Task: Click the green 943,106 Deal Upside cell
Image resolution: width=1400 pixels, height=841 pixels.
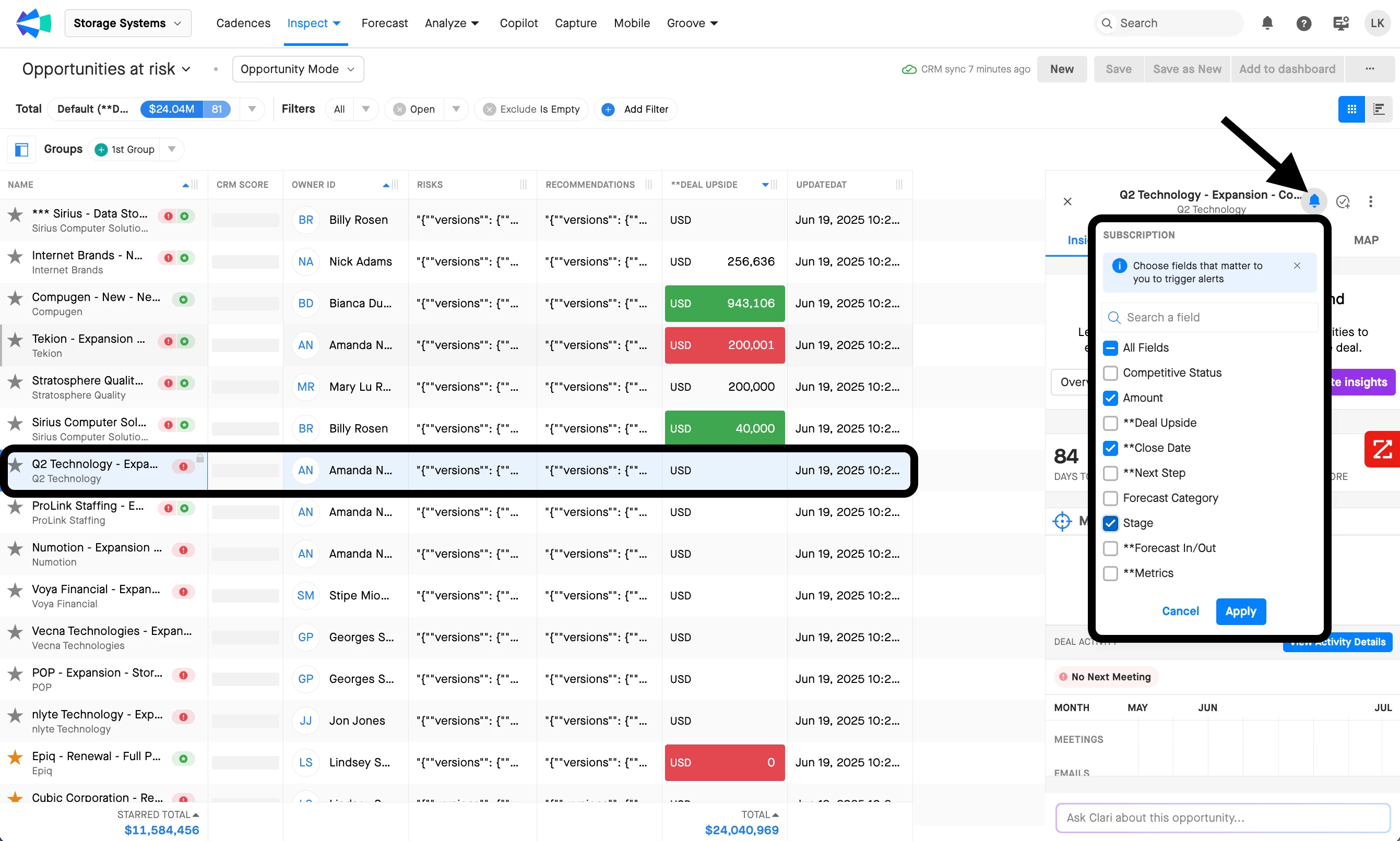Action: 724,303
